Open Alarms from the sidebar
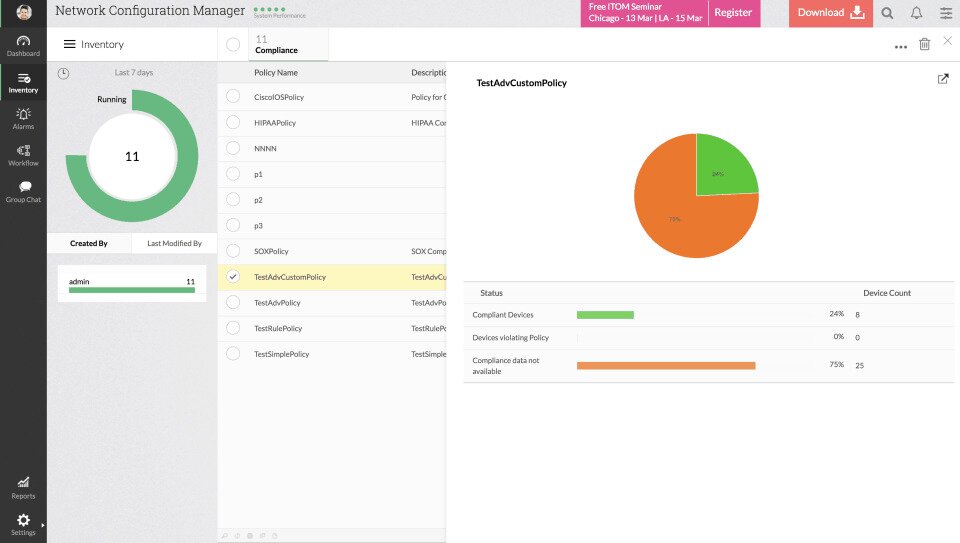 pos(23,118)
